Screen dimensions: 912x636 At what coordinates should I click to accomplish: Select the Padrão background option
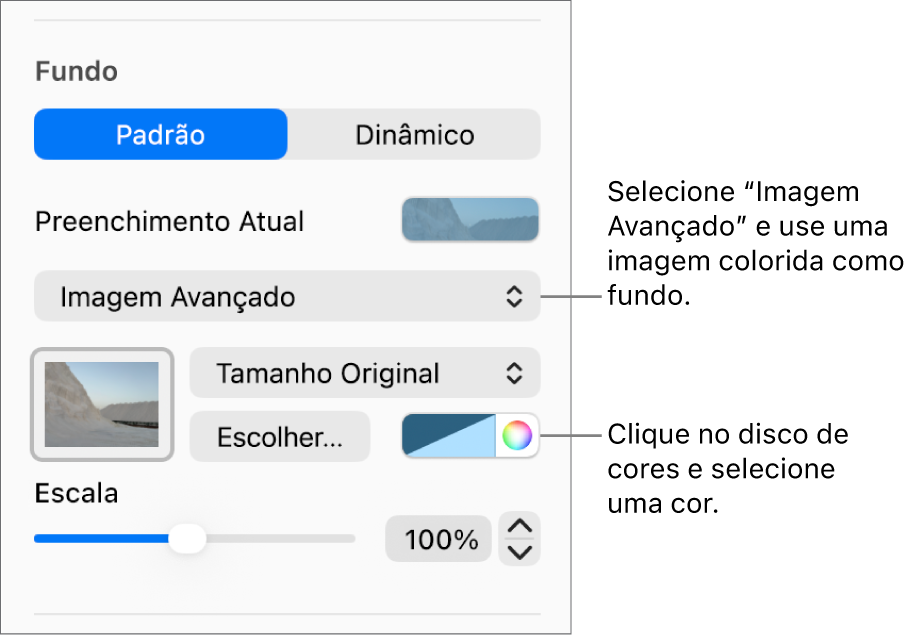(160, 134)
